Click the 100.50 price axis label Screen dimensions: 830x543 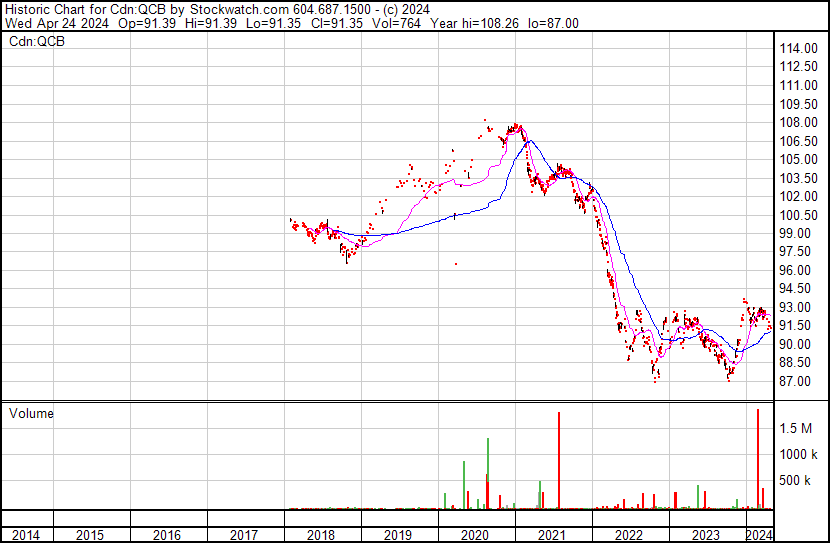tap(799, 215)
